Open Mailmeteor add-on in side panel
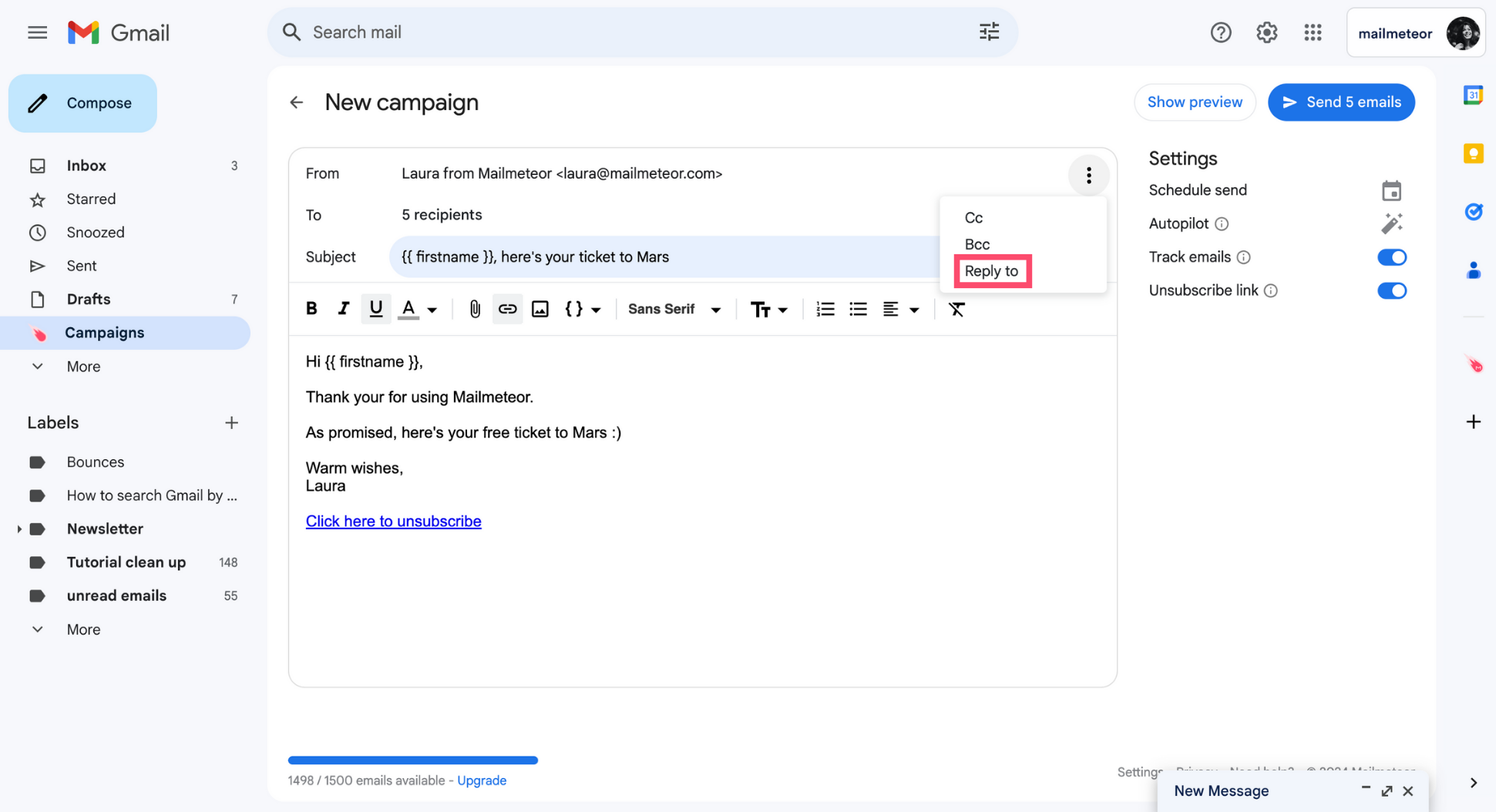Image resolution: width=1496 pixels, height=812 pixels. (1473, 364)
